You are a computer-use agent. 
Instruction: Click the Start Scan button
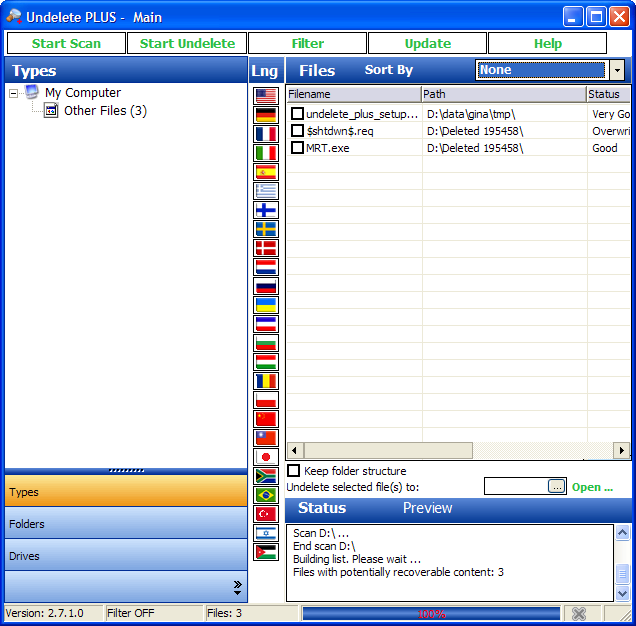click(67, 43)
